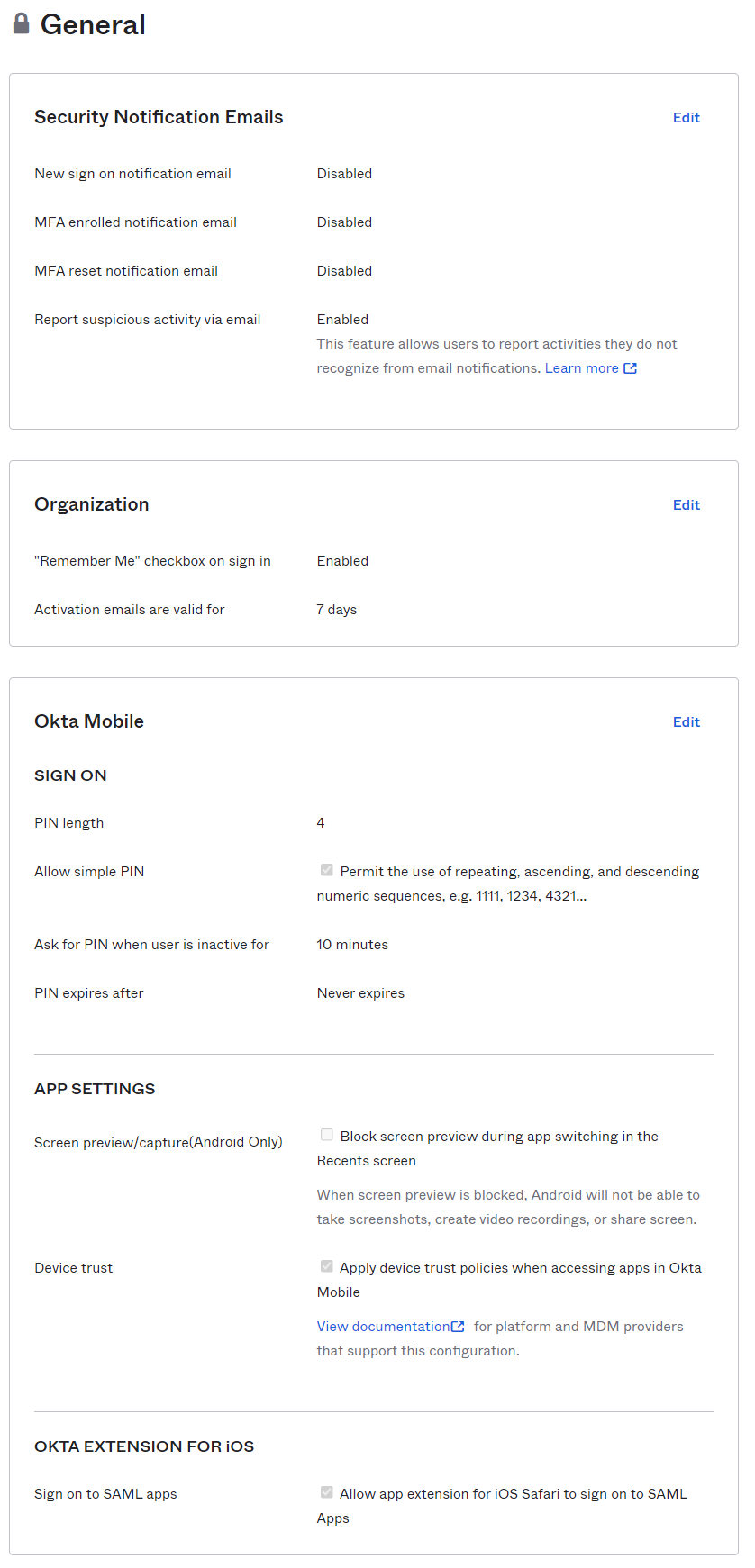
Task: Open the View documentation link
Action: click(x=383, y=1327)
